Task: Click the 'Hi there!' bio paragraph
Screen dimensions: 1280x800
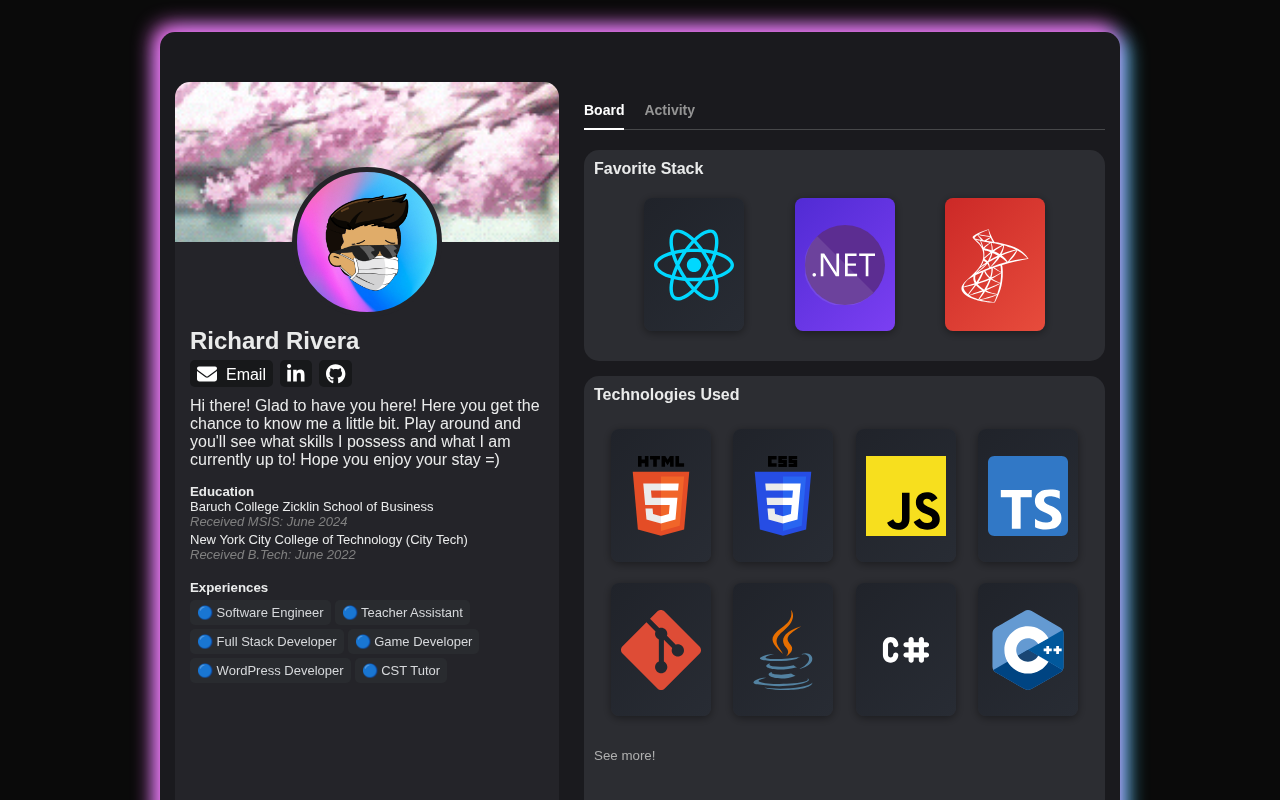Action: [x=367, y=433]
